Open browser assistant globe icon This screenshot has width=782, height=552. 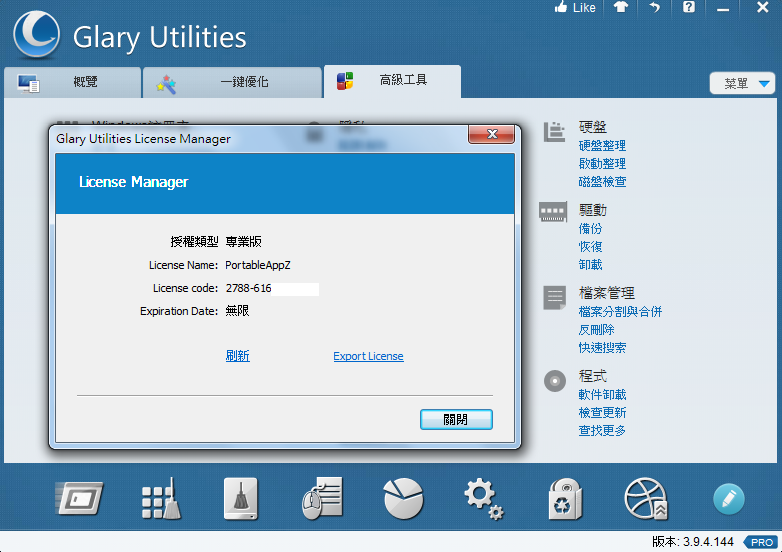point(646,499)
